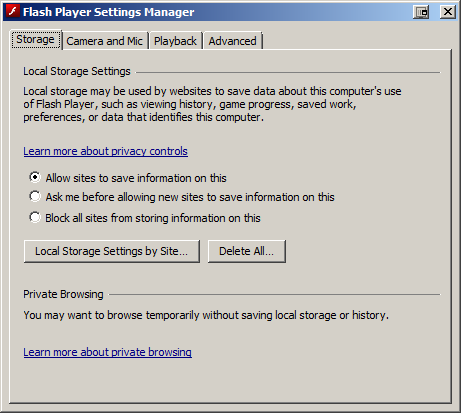The height and width of the screenshot is (413, 461).
Task: Click the Local Storage Settings heading
Action: click(77, 71)
